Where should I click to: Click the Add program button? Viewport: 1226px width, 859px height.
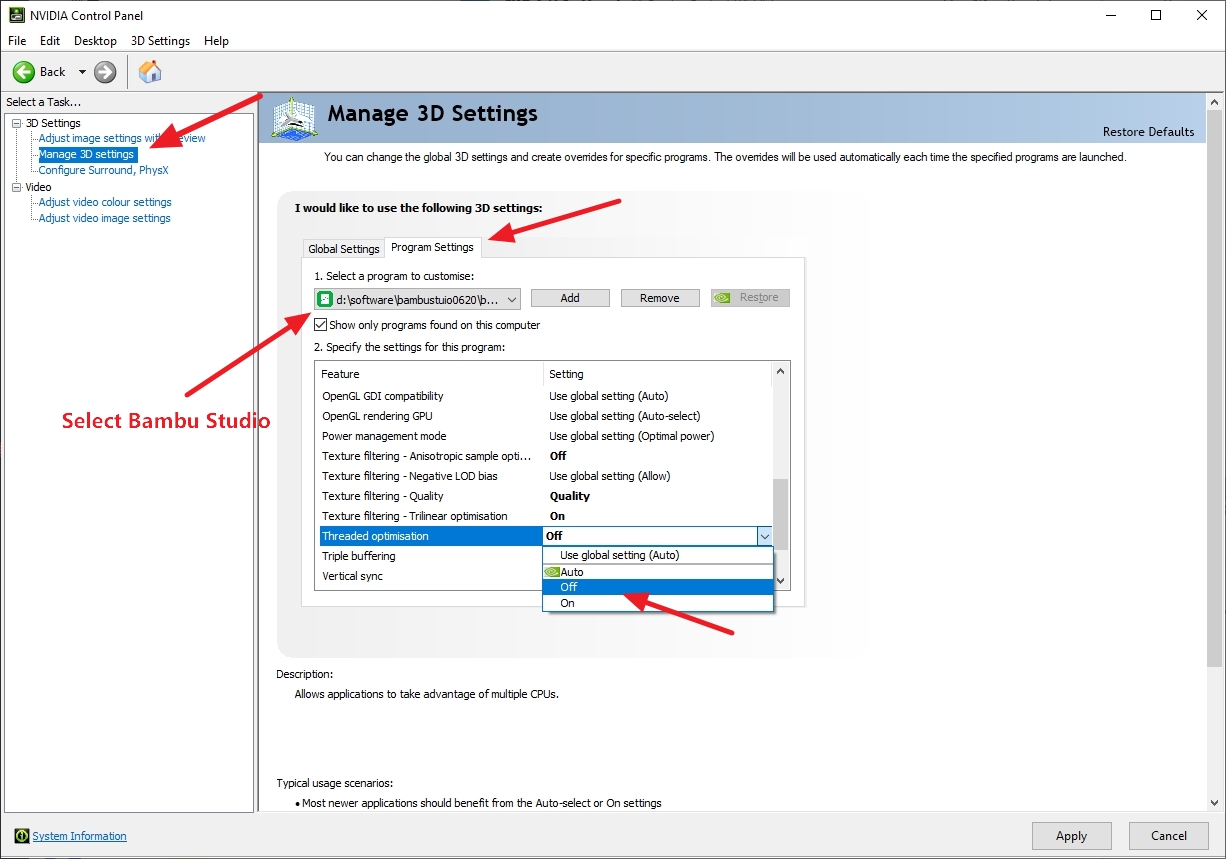pyautogui.click(x=570, y=298)
